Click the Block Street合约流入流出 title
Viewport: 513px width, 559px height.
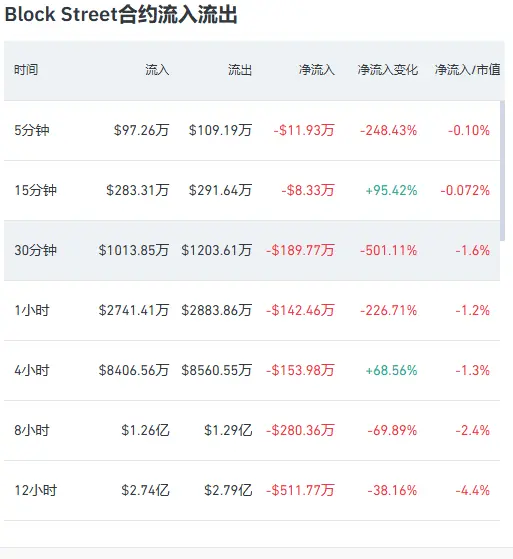[121, 15]
